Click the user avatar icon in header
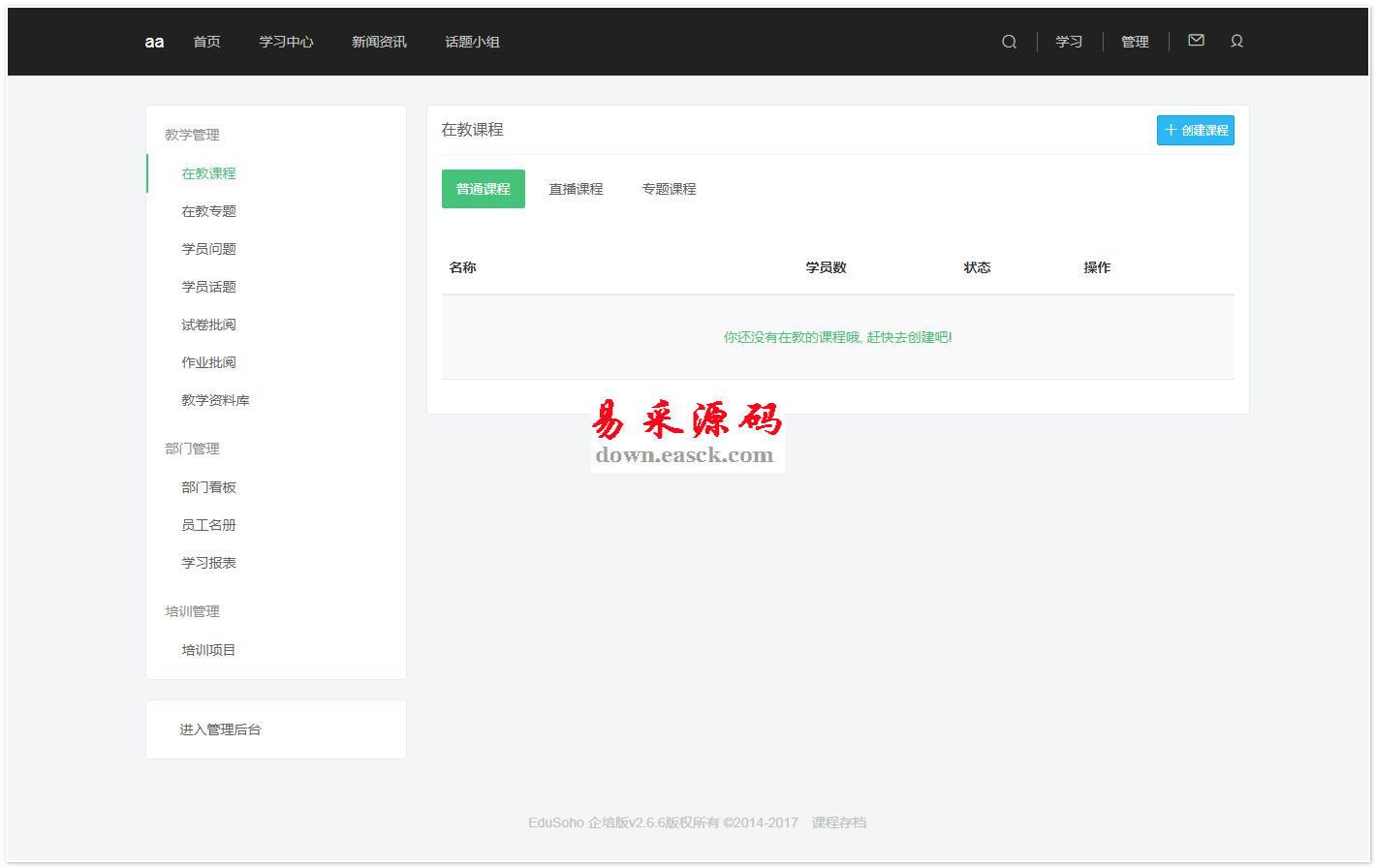Viewport: 1376px width, 868px height. pos(1236,41)
